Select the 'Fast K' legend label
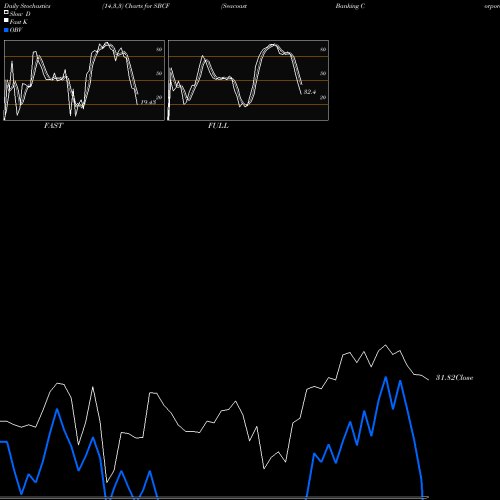 point(19,22)
